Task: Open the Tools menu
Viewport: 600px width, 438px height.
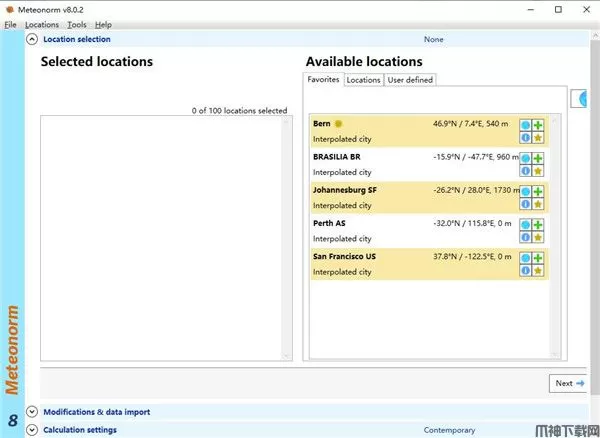Action: 77,24
